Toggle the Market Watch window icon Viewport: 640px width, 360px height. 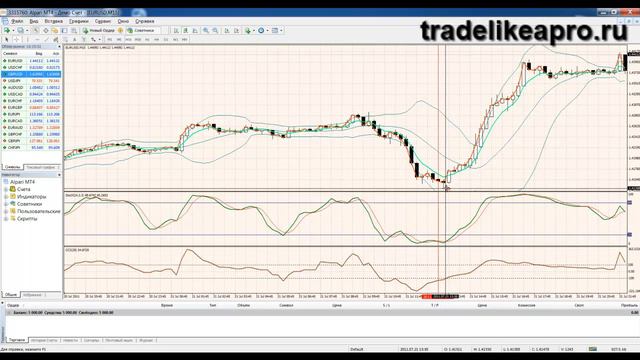click(x=36, y=30)
